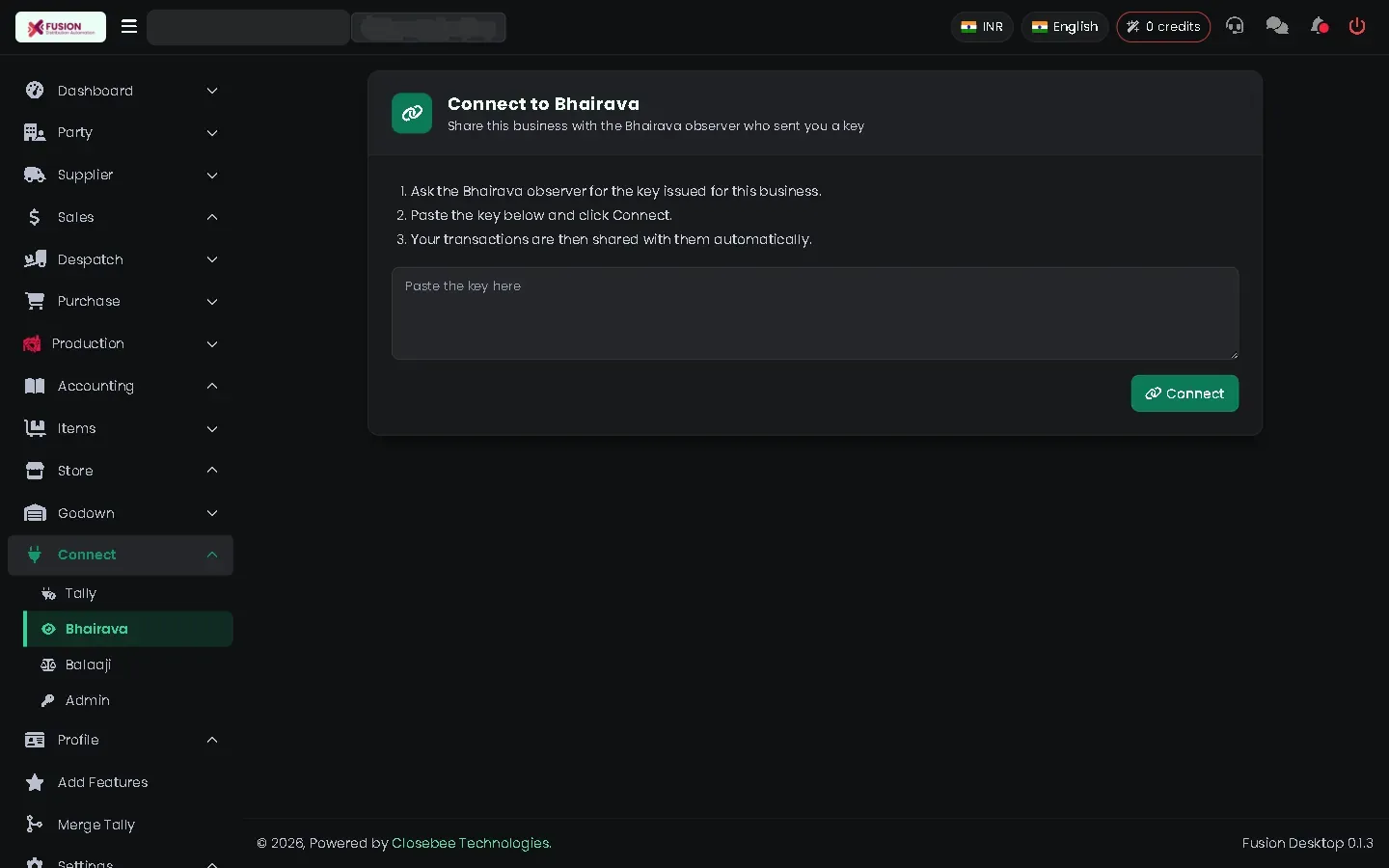
Task: Expand the Despatch menu chevron
Action: 212,259
